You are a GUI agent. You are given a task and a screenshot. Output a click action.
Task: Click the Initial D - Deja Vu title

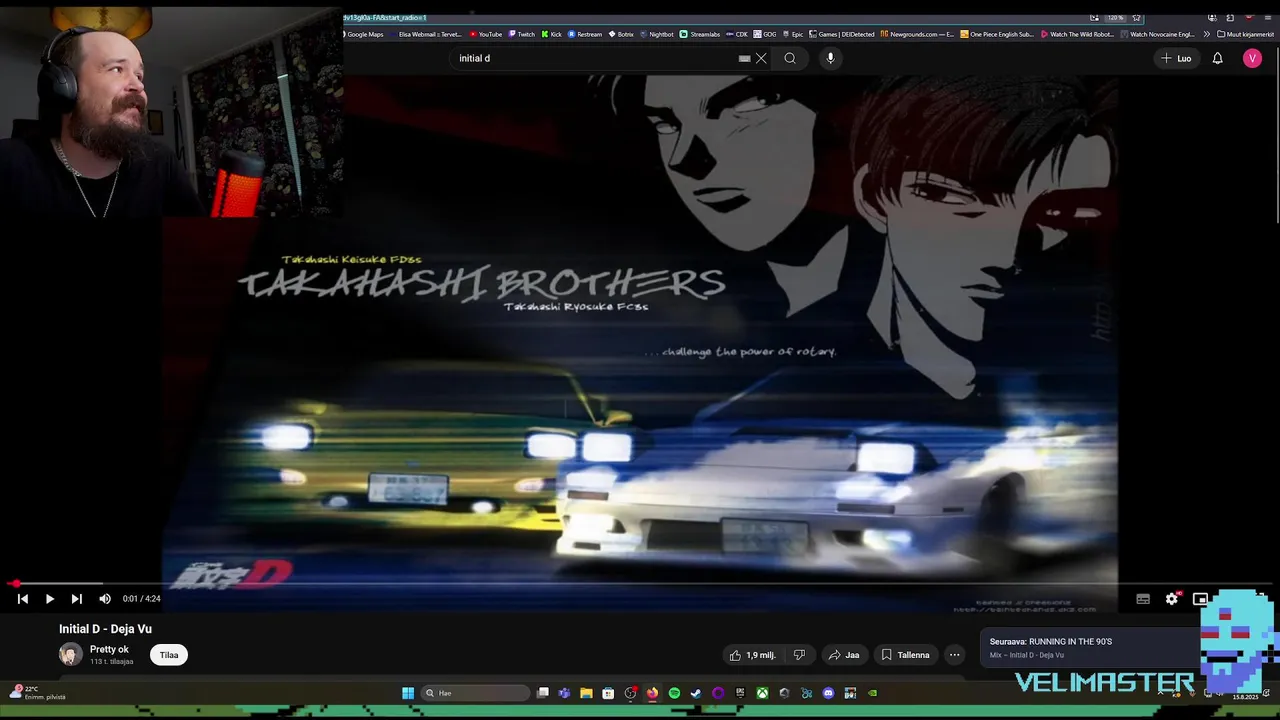(x=105, y=629)
